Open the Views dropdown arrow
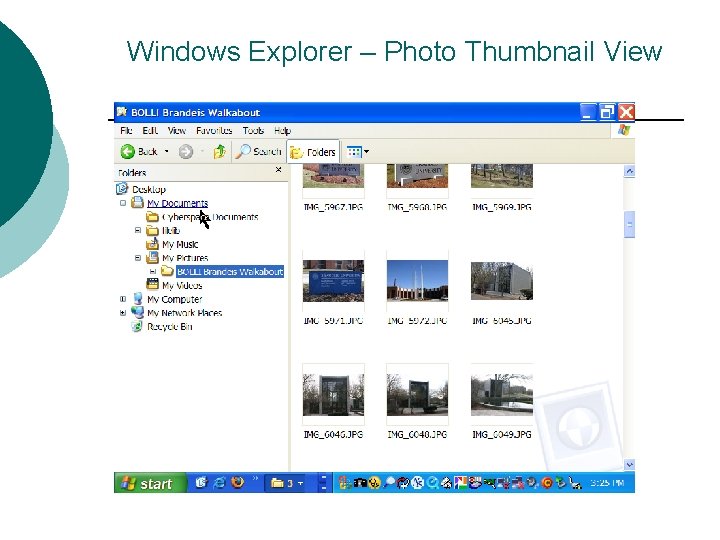The image size is (720, 540). click(366, 152)
